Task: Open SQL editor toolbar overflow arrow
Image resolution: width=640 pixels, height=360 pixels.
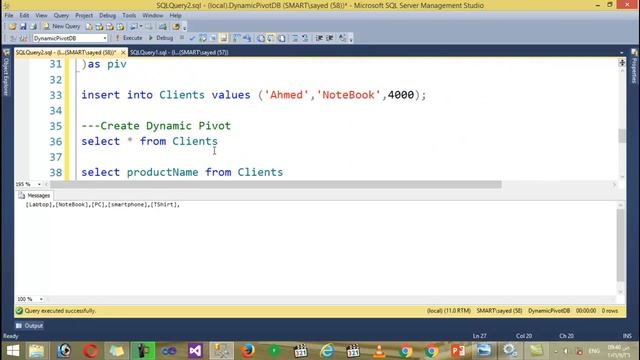Action: click(x=351, y=39)
